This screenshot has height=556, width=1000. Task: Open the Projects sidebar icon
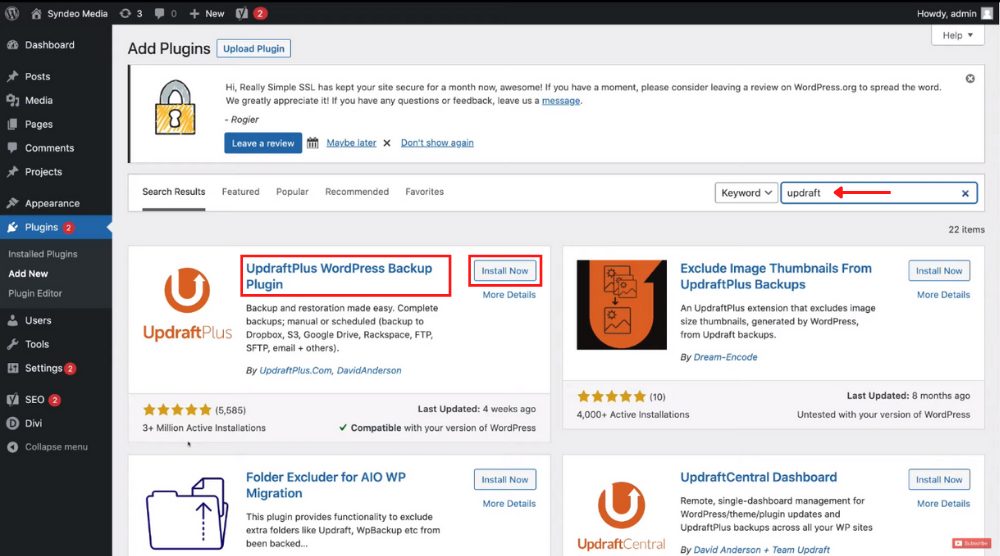12,172
